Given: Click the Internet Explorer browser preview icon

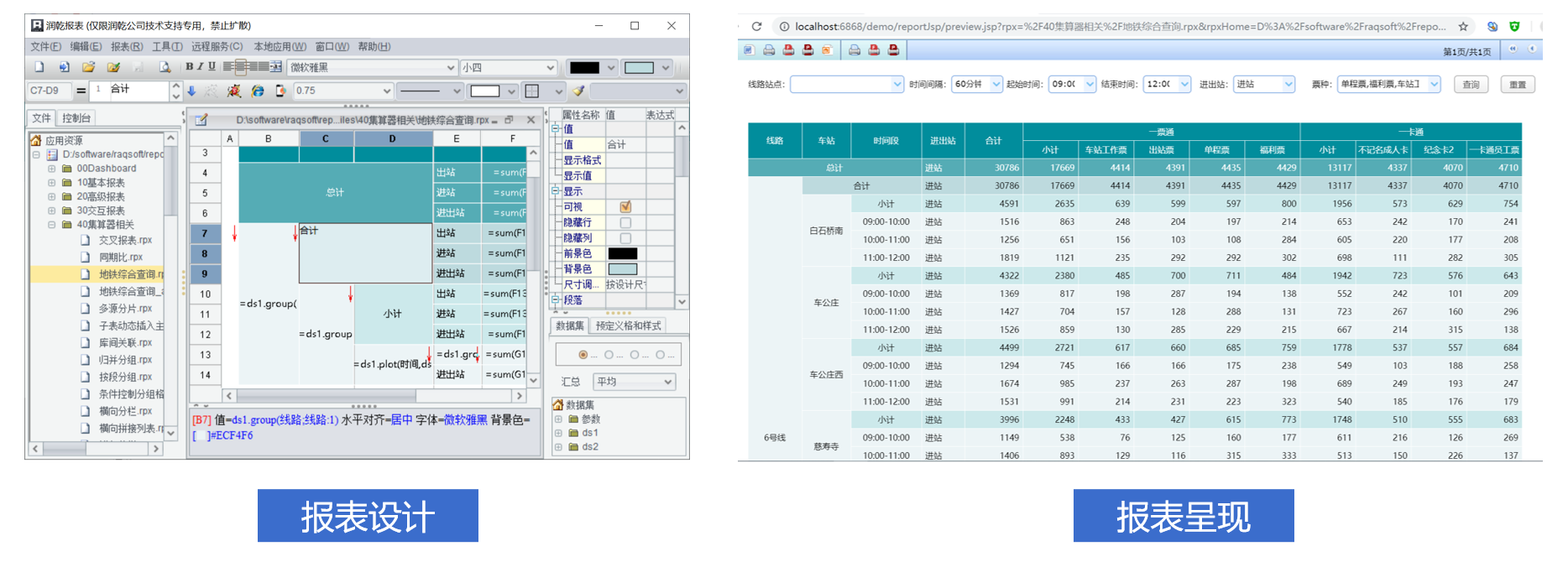Looking at the screenshot, I should pos(258,91).
